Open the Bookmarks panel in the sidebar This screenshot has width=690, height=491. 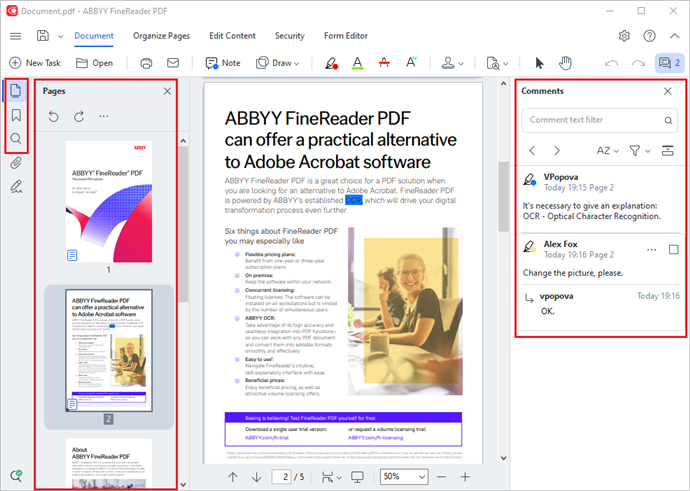[16, 115]
